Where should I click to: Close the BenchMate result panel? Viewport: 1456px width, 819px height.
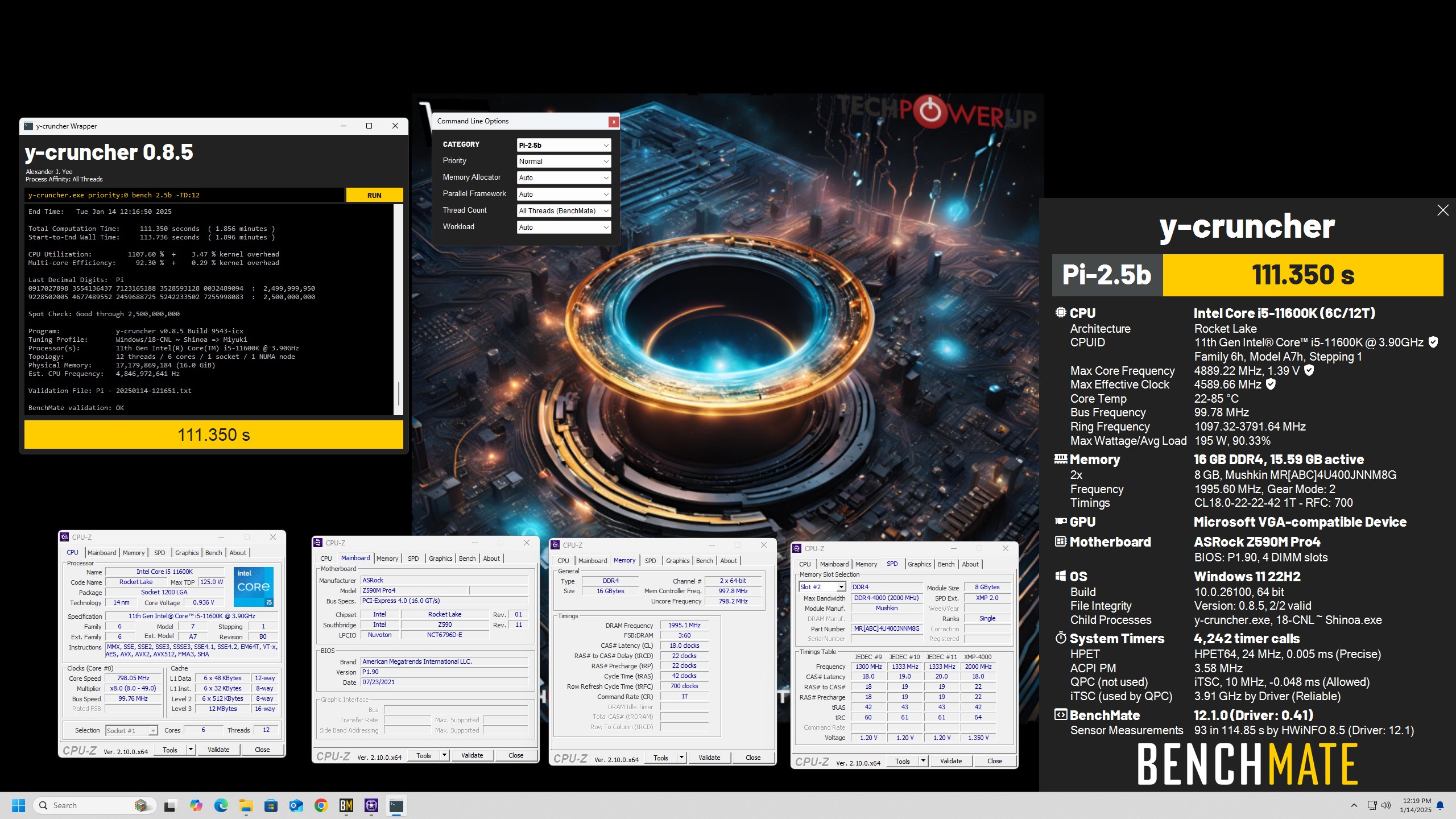pyautogui.click(x=1443, y=210)
